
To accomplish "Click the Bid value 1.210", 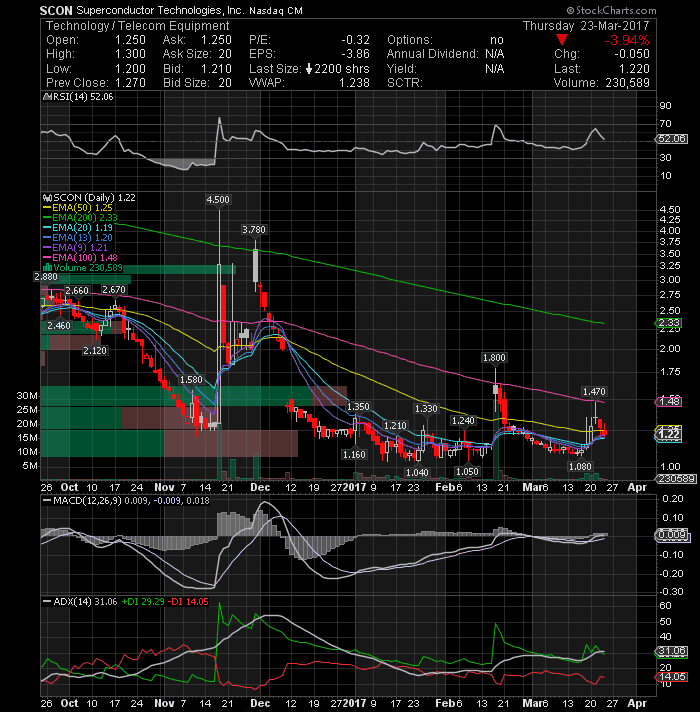I will point(216,69).
